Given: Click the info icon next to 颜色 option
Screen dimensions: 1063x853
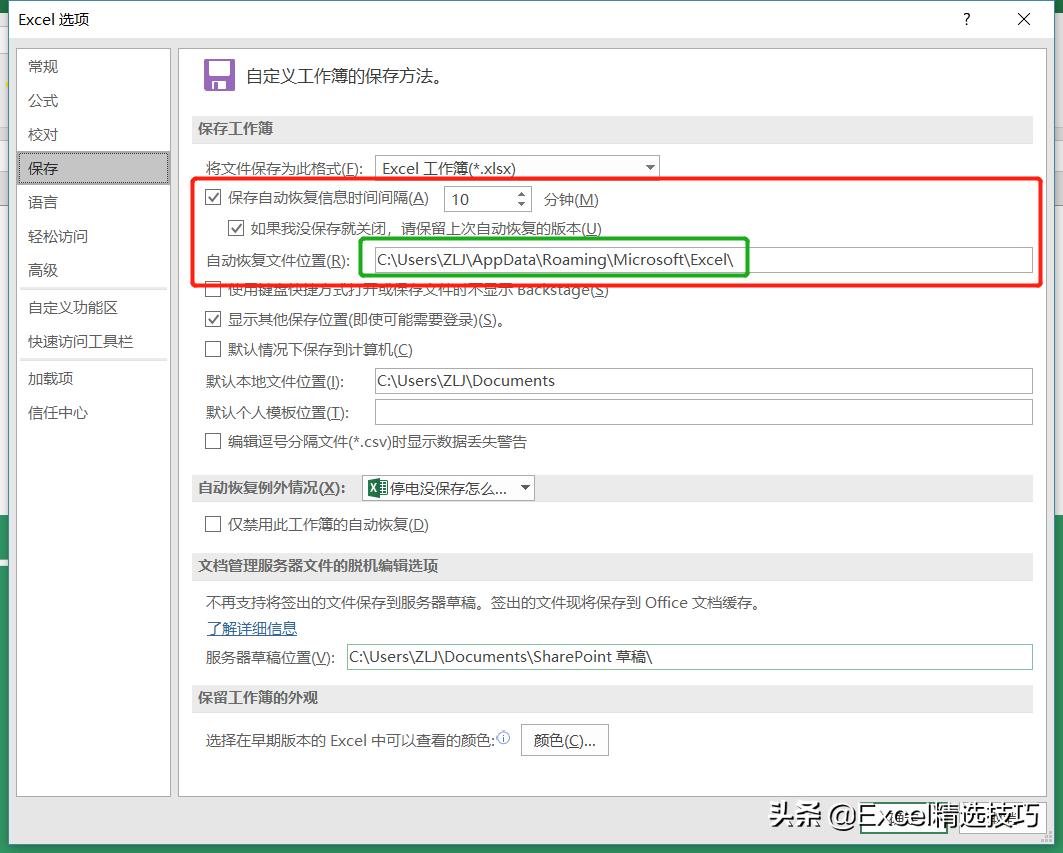Looking at the screenshot, I should 505,736.
